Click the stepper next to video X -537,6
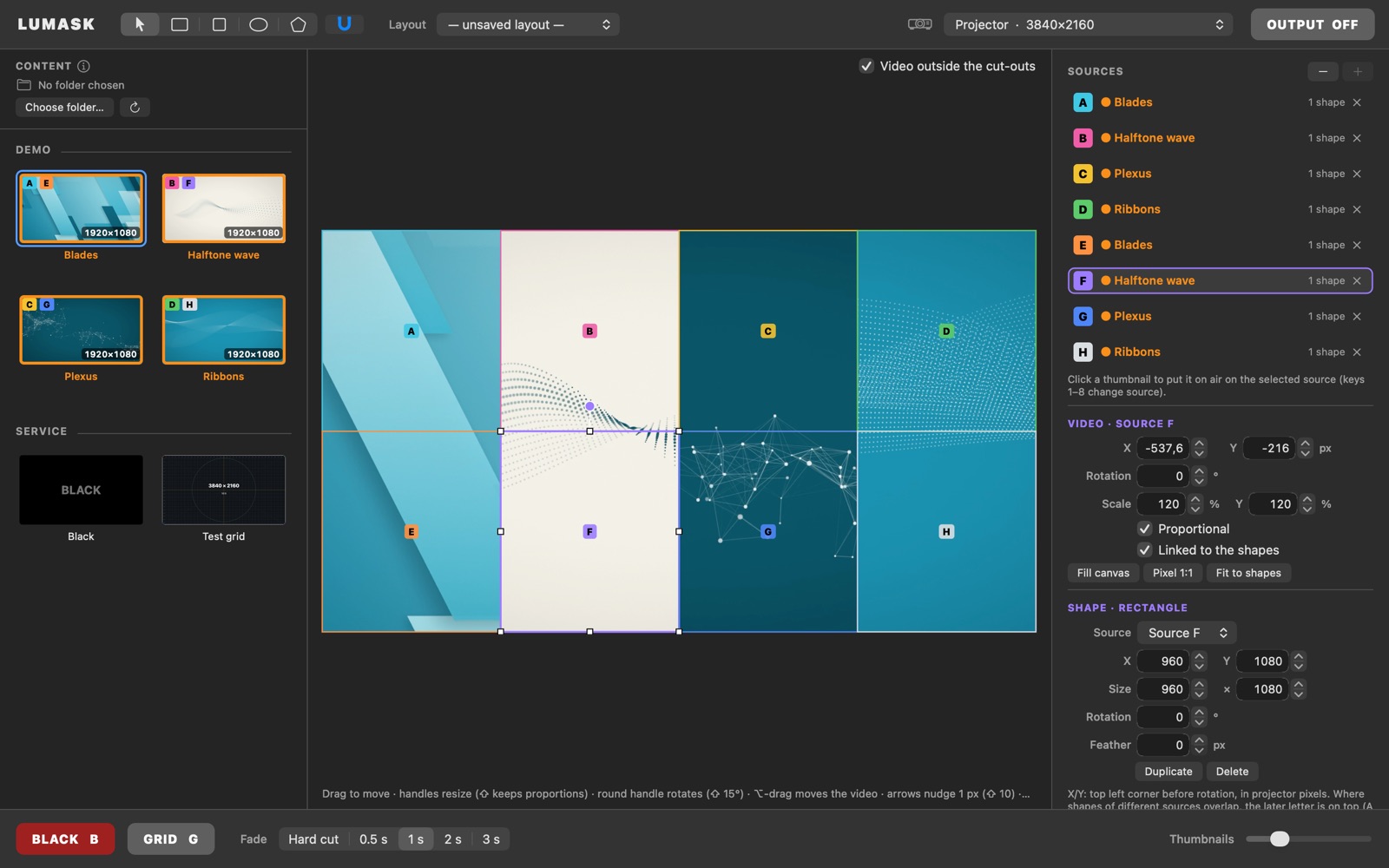 tap(1199, 448)
